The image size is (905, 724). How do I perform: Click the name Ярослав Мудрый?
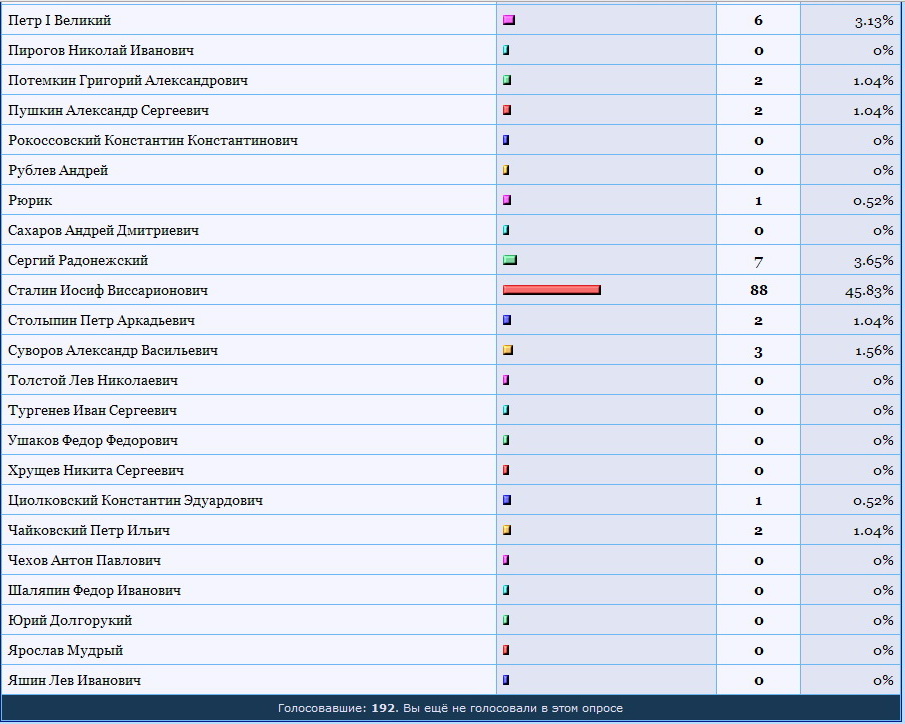(66, 650)
